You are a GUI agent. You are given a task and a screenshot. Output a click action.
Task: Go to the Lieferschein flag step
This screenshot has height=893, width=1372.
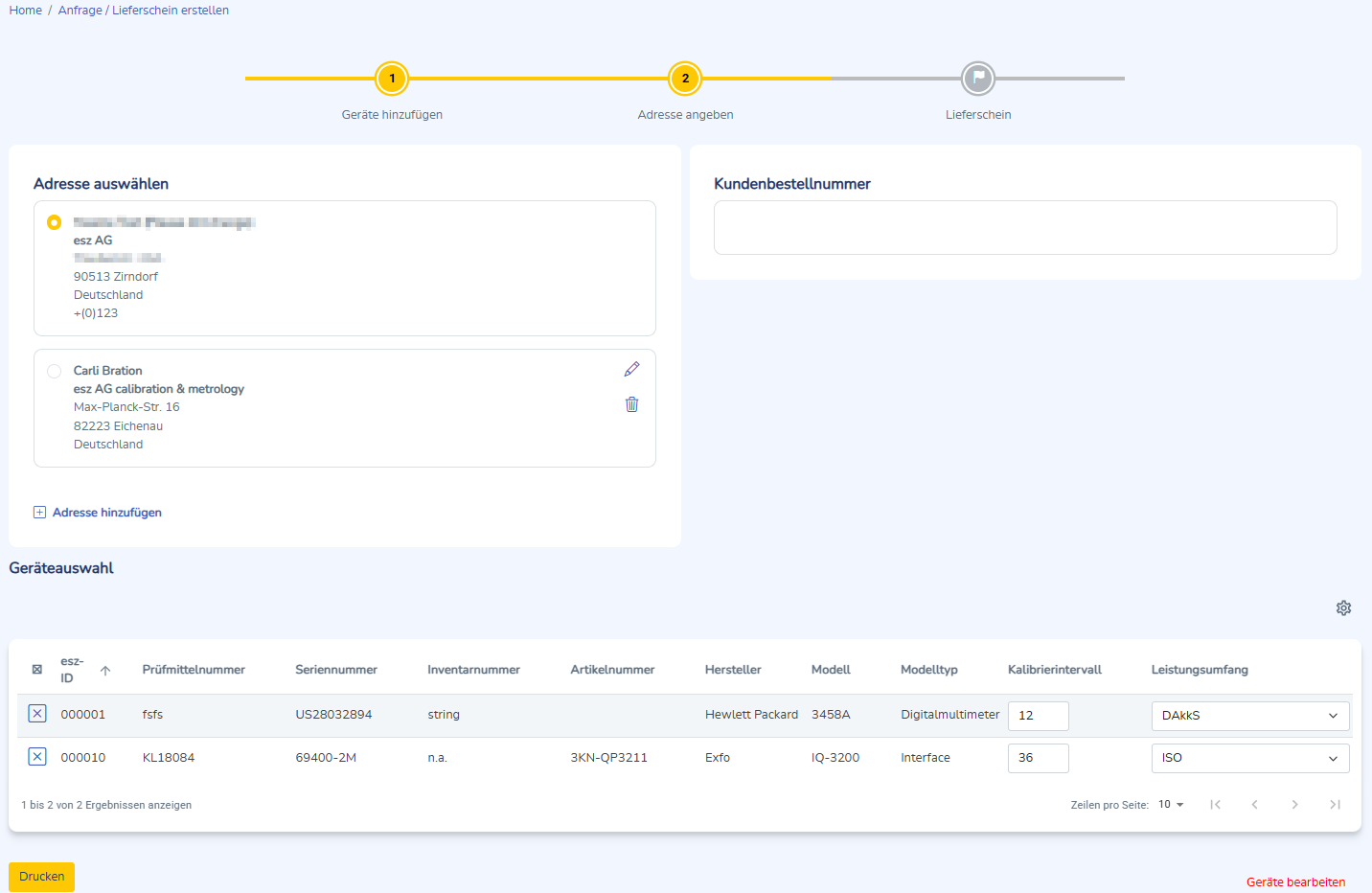pyautogui.click(x=978, y=79)
